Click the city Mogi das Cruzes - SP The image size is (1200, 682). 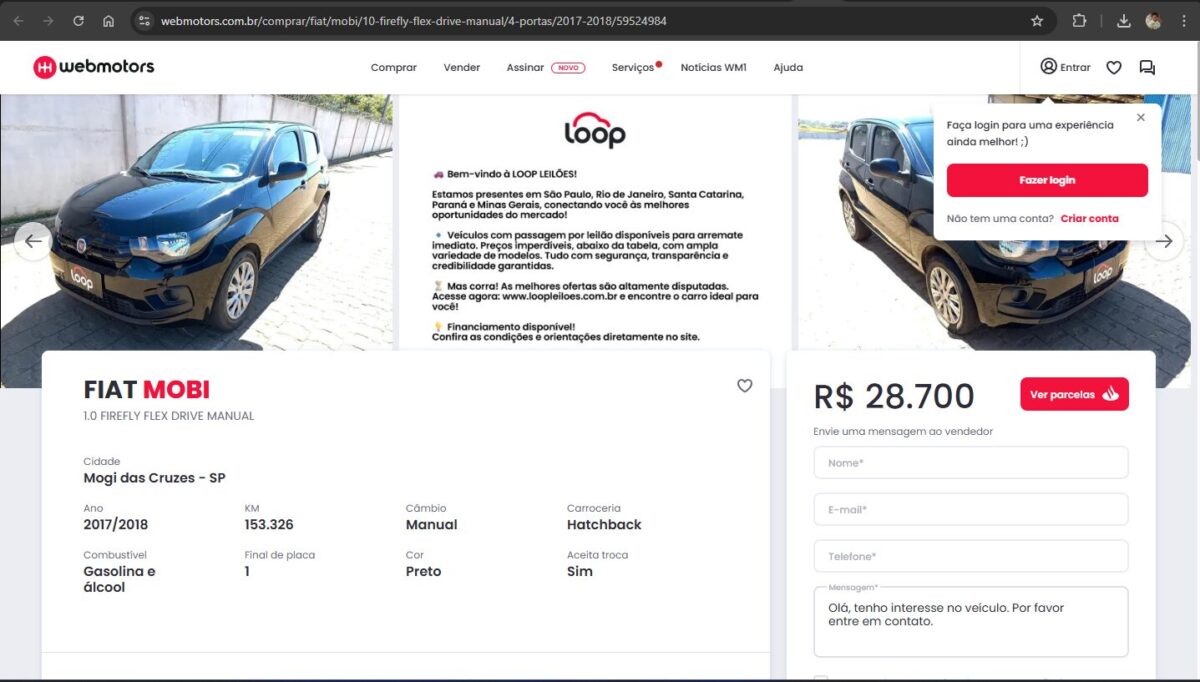[x=154, y=478]
